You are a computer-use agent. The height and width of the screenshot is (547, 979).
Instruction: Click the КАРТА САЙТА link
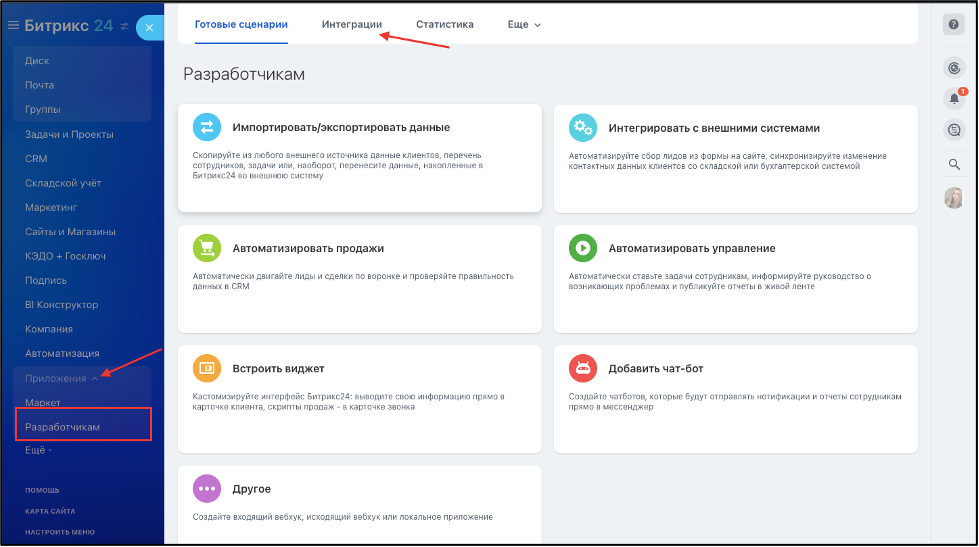click(x=50, y=511)
